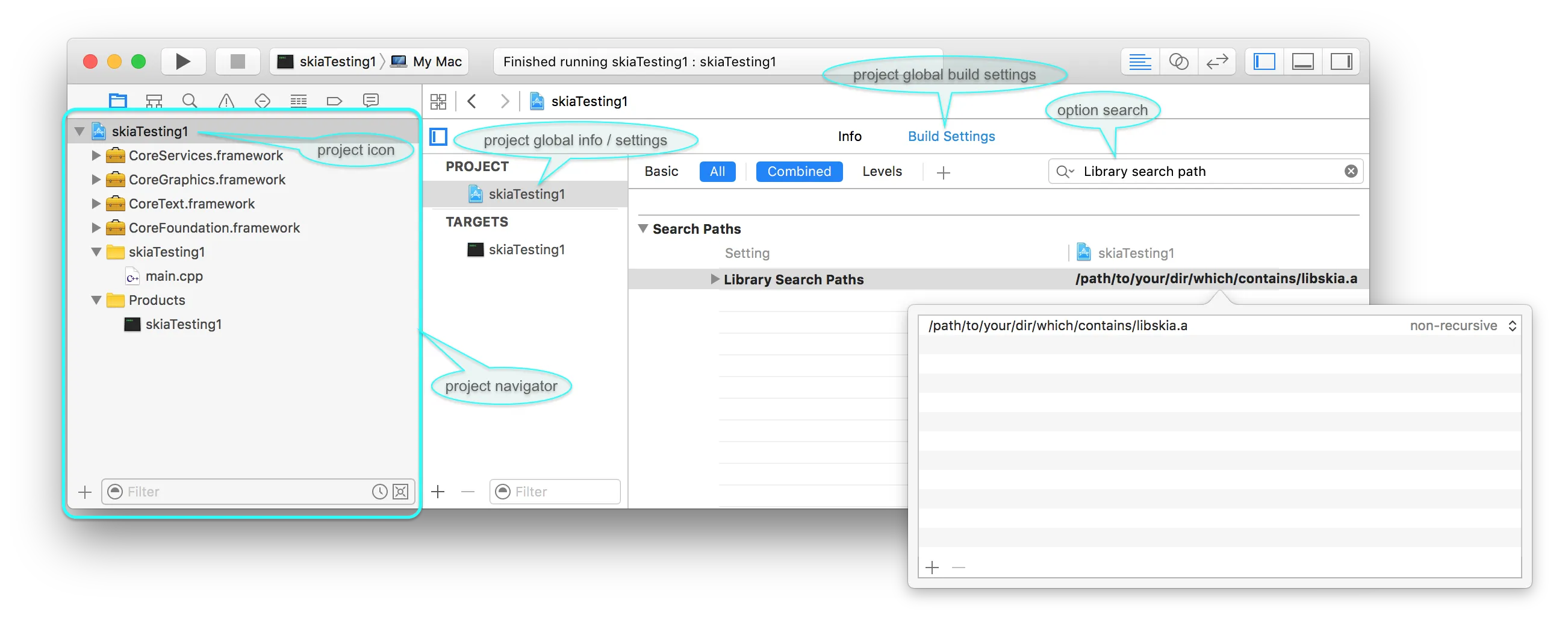
Task: Expand the Library Search Paths setting
Action: pos(715,280)
